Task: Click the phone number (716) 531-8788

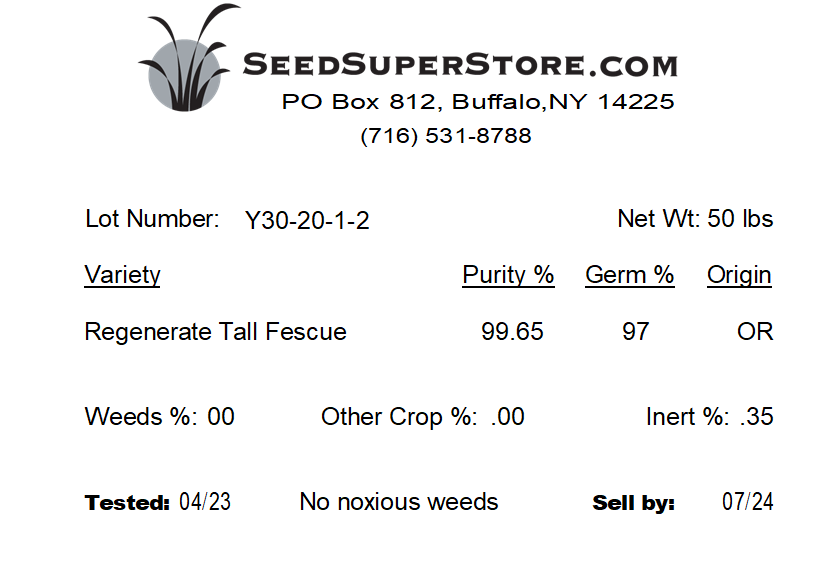Action: coord(446,136)
